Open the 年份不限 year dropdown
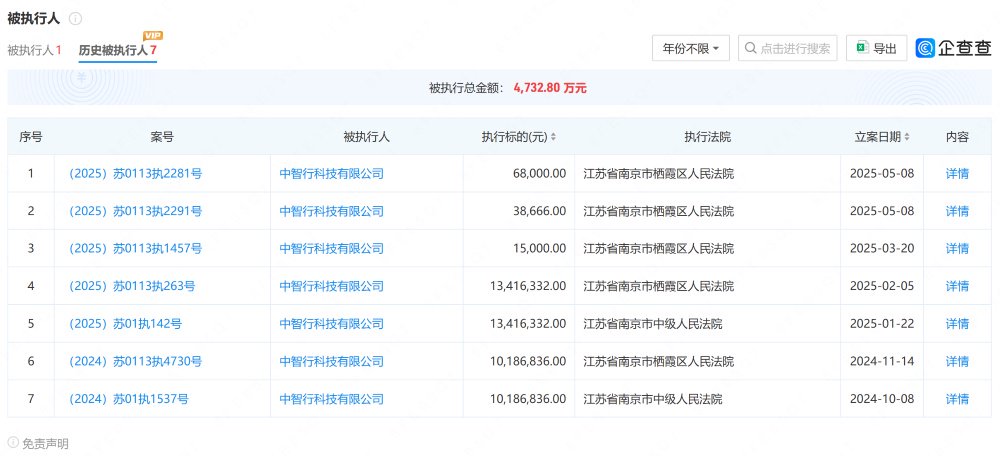The width and height of the screenshot is (1000, 456). pos(691,48)
